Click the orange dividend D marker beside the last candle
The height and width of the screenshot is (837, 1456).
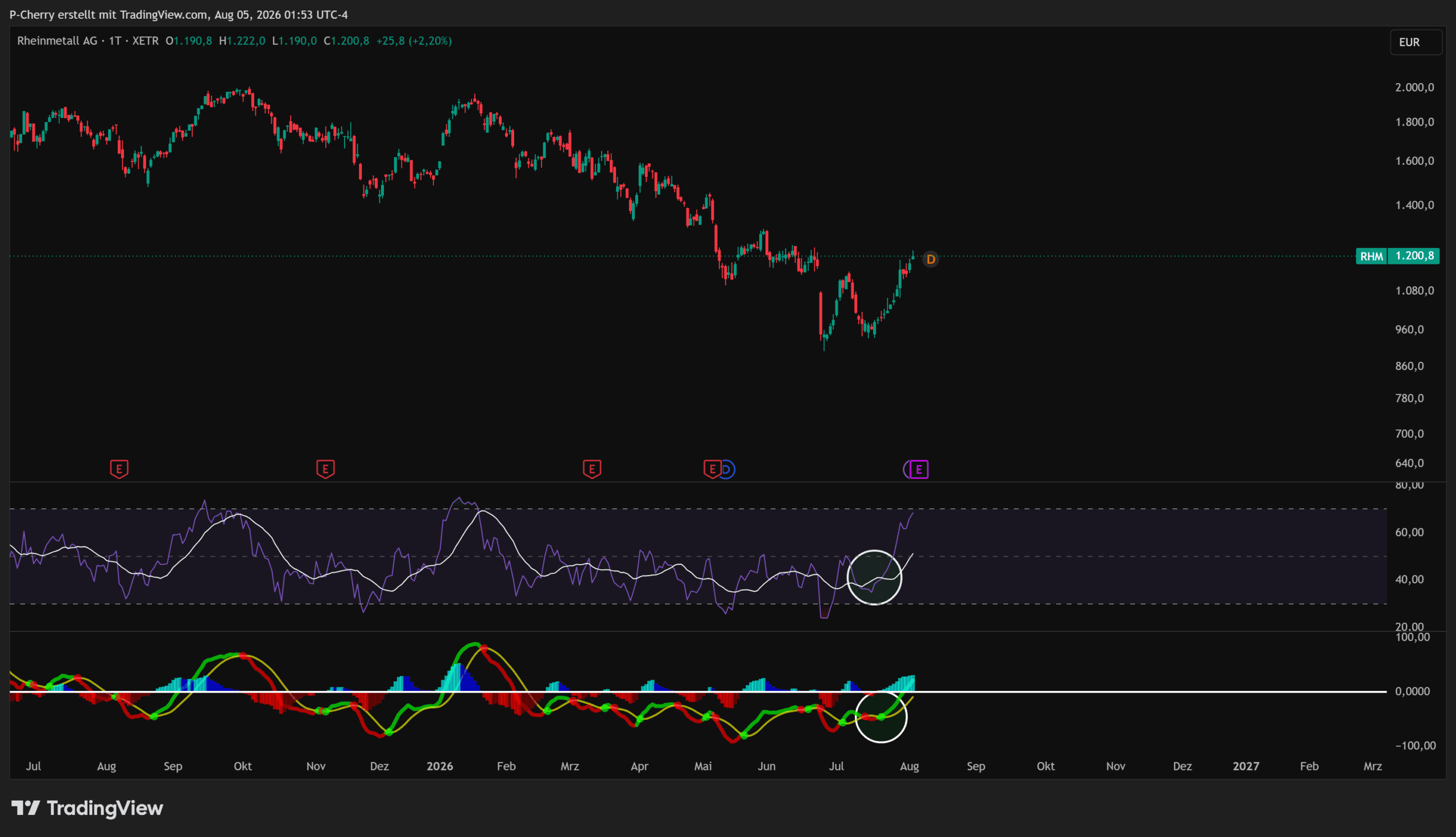[x=930, y=259]
